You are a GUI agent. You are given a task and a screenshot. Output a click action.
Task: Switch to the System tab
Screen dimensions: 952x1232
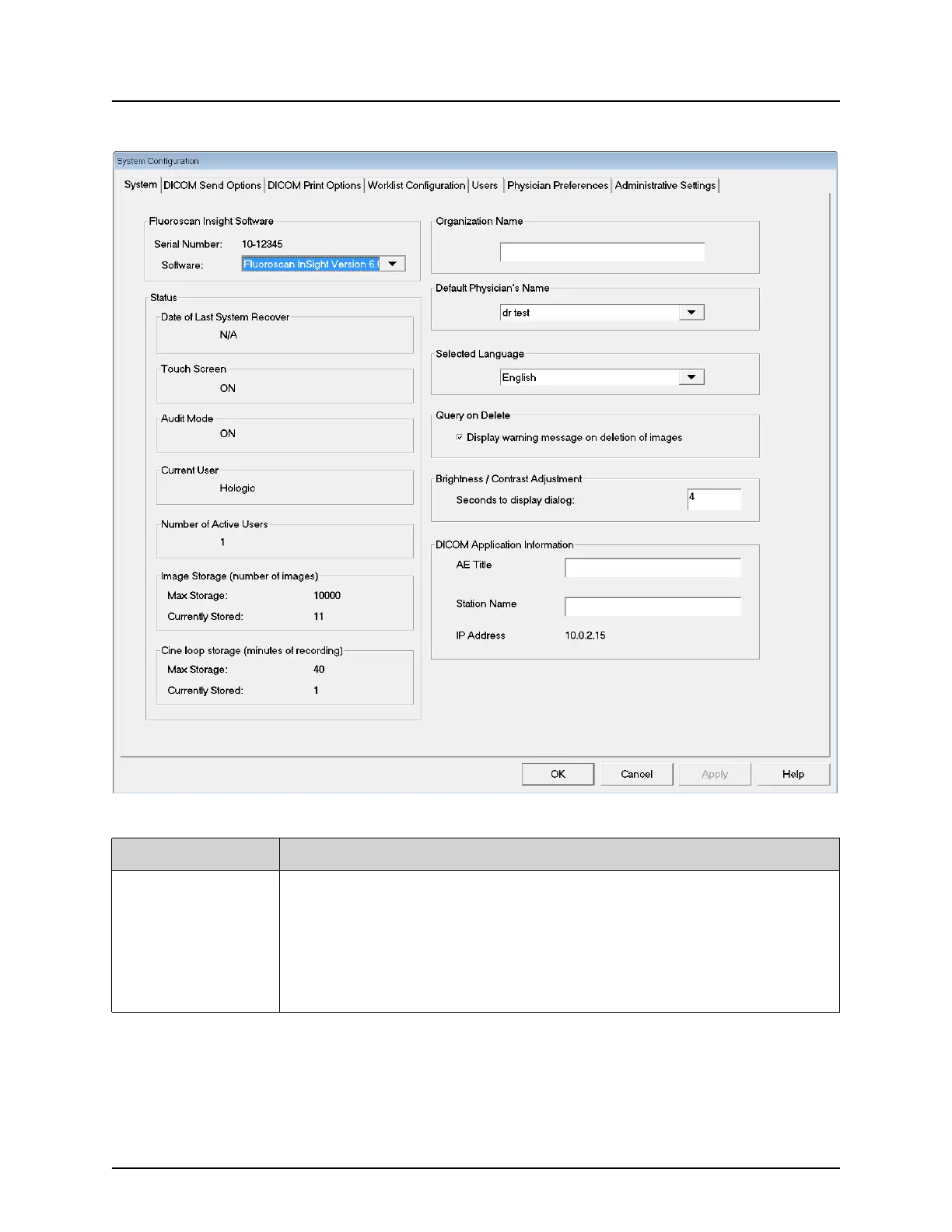coord(141,184)
